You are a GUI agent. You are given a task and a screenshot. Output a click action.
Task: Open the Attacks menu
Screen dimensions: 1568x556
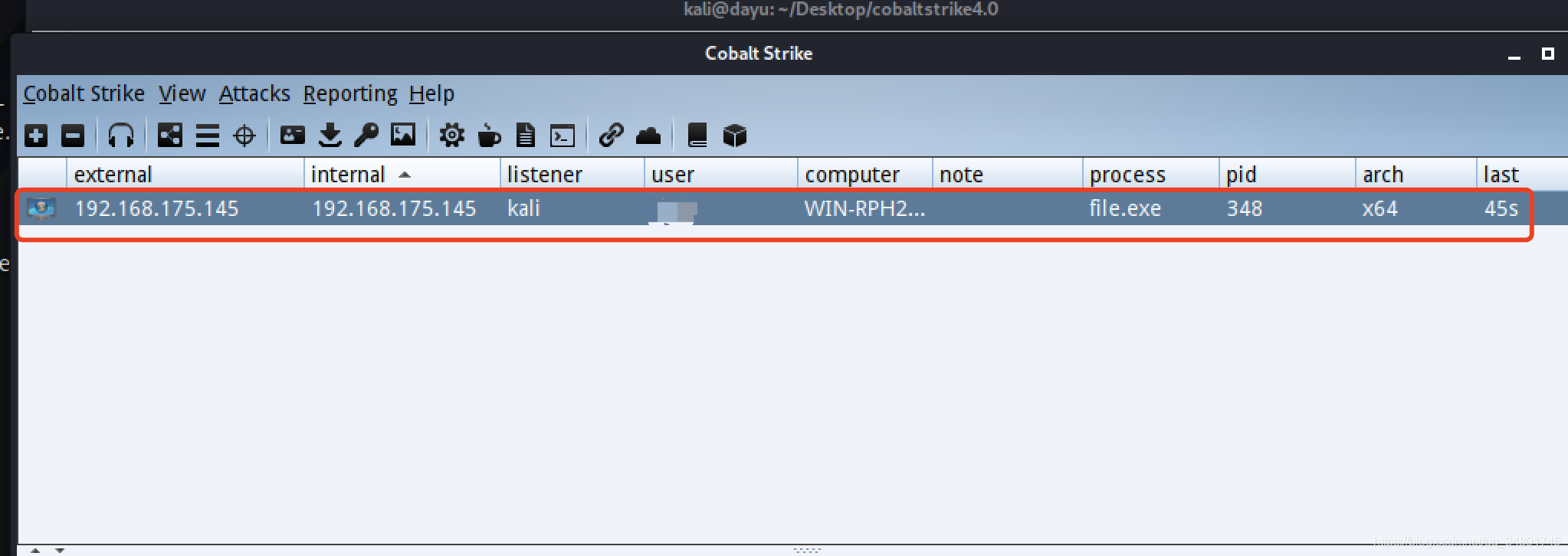pos(254,93)
